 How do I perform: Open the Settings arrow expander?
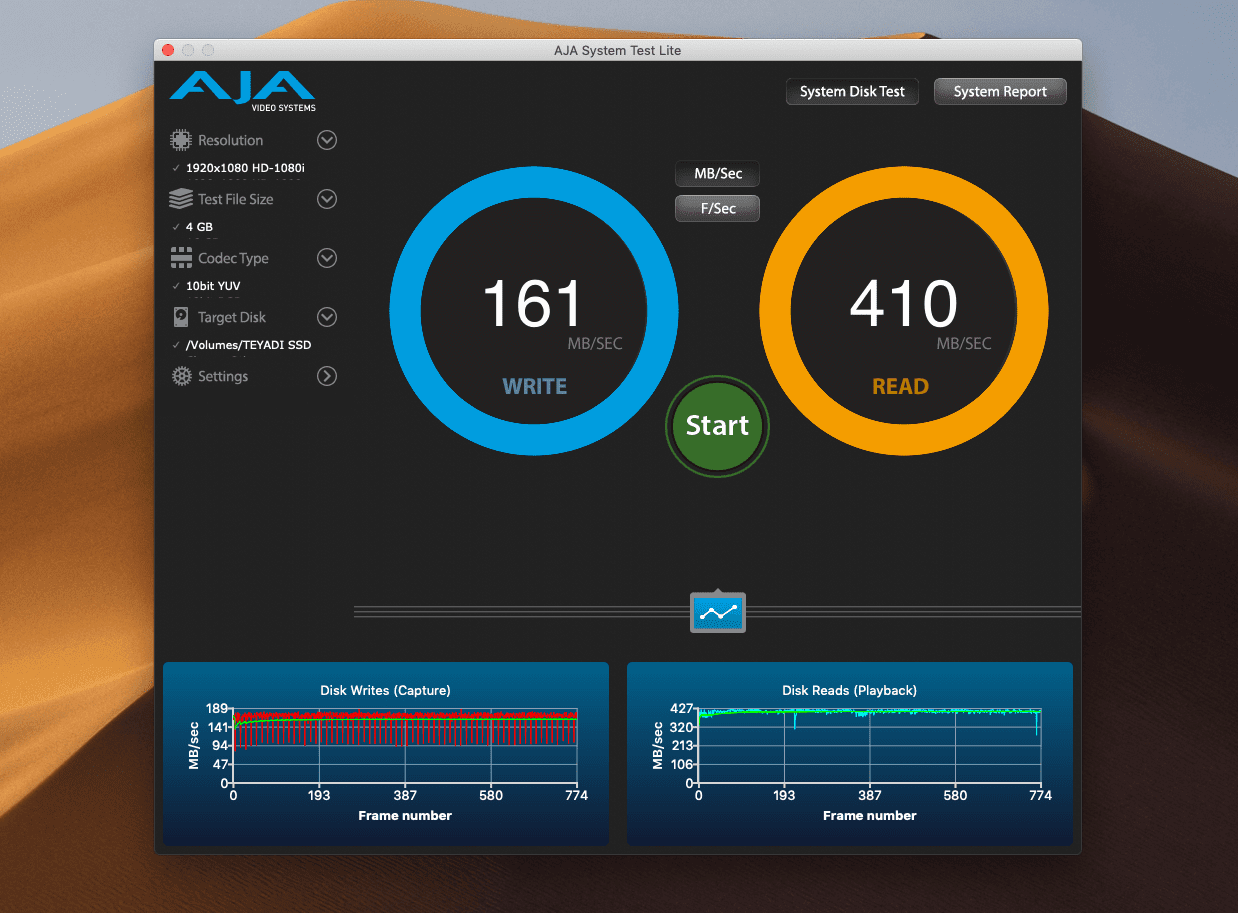point(327,376)
